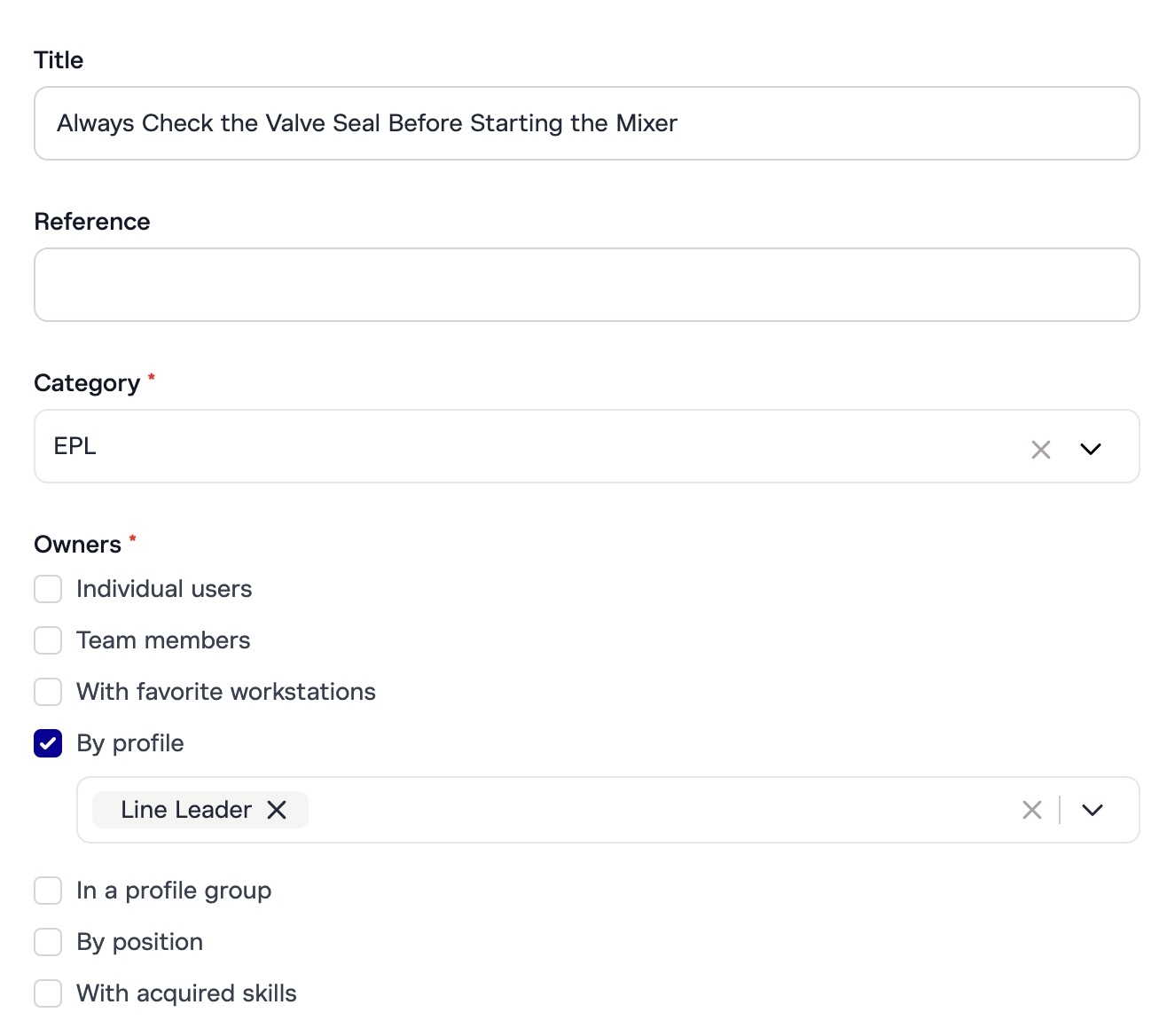
Task: Click the EPL category combo box
Action: 532,446
